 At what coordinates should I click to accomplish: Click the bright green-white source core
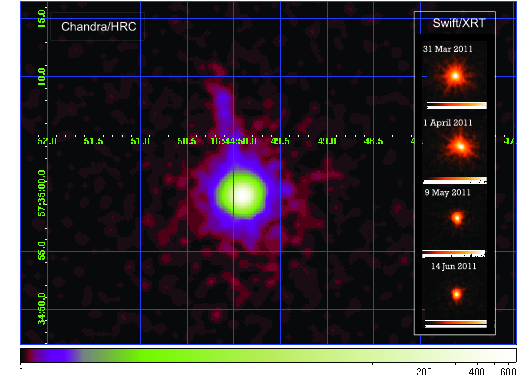[241, 194]
